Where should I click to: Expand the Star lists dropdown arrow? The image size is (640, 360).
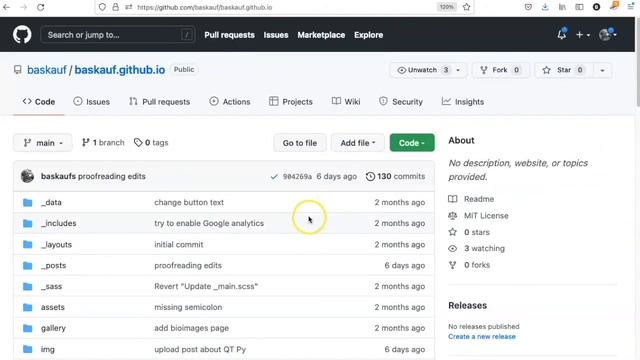click(602, 70)
